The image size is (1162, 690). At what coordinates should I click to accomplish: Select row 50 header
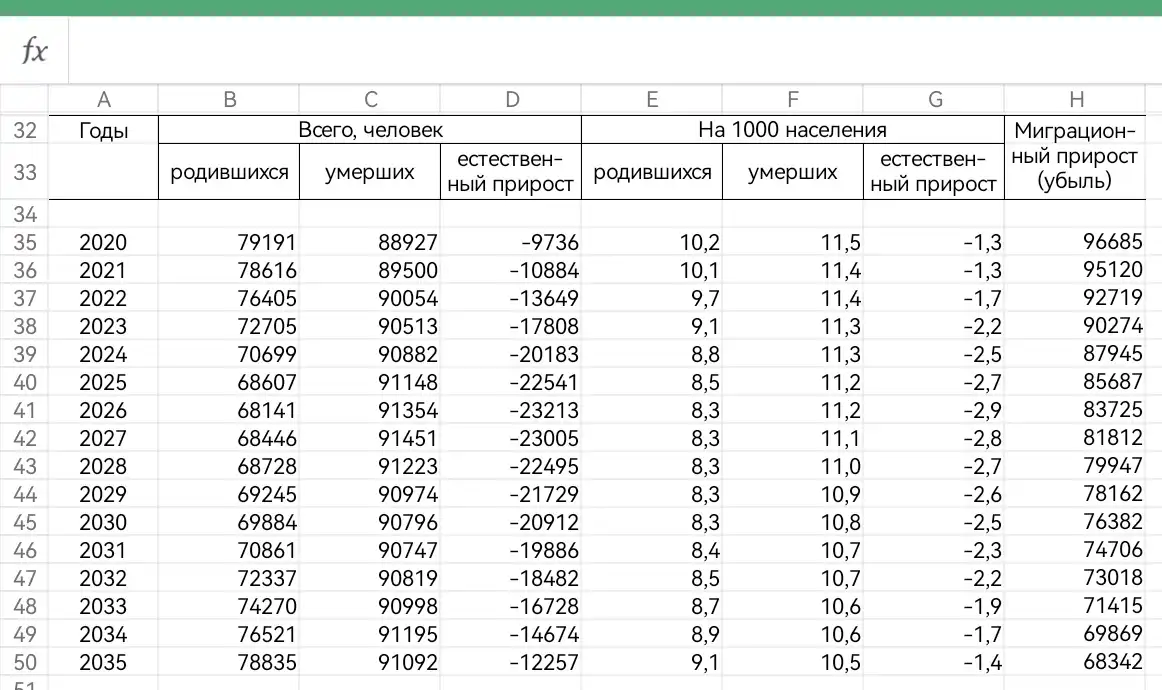point(24,663)
